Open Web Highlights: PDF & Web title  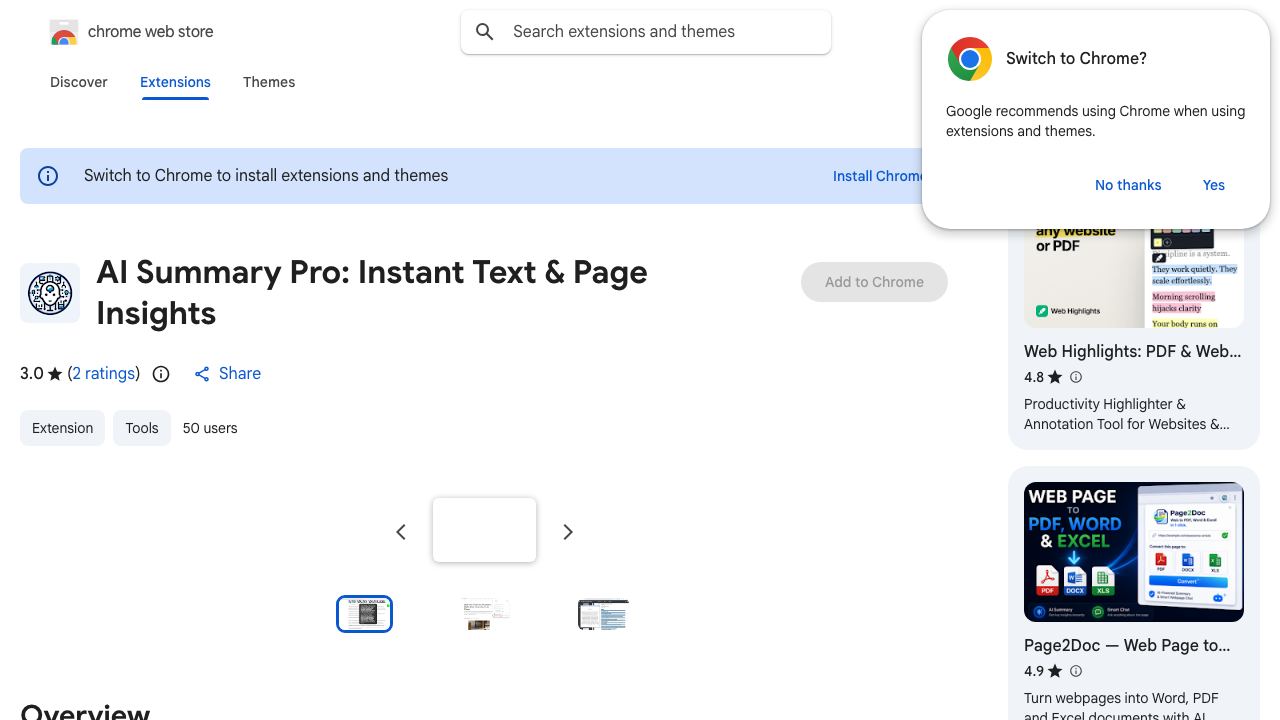[1133, 351]
